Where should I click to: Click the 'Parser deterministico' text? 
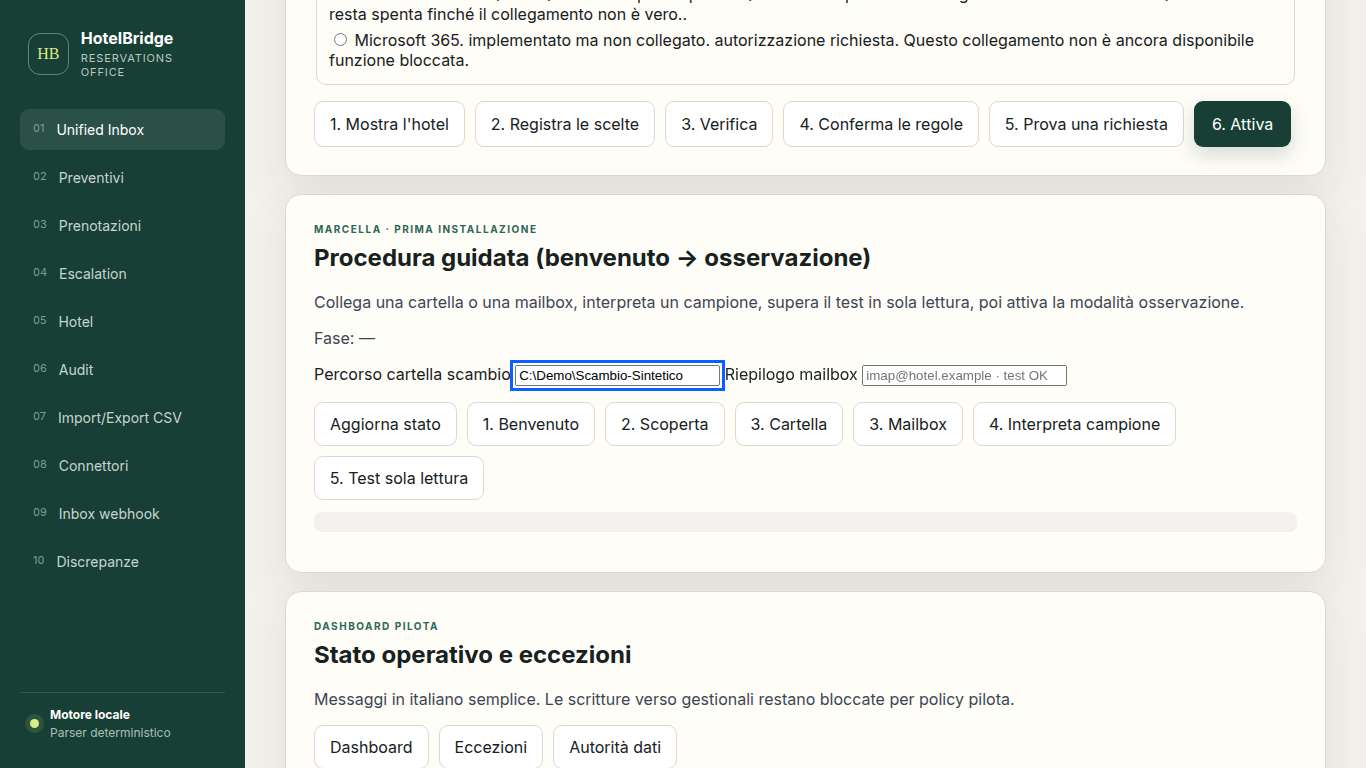[x=110, y=733]
